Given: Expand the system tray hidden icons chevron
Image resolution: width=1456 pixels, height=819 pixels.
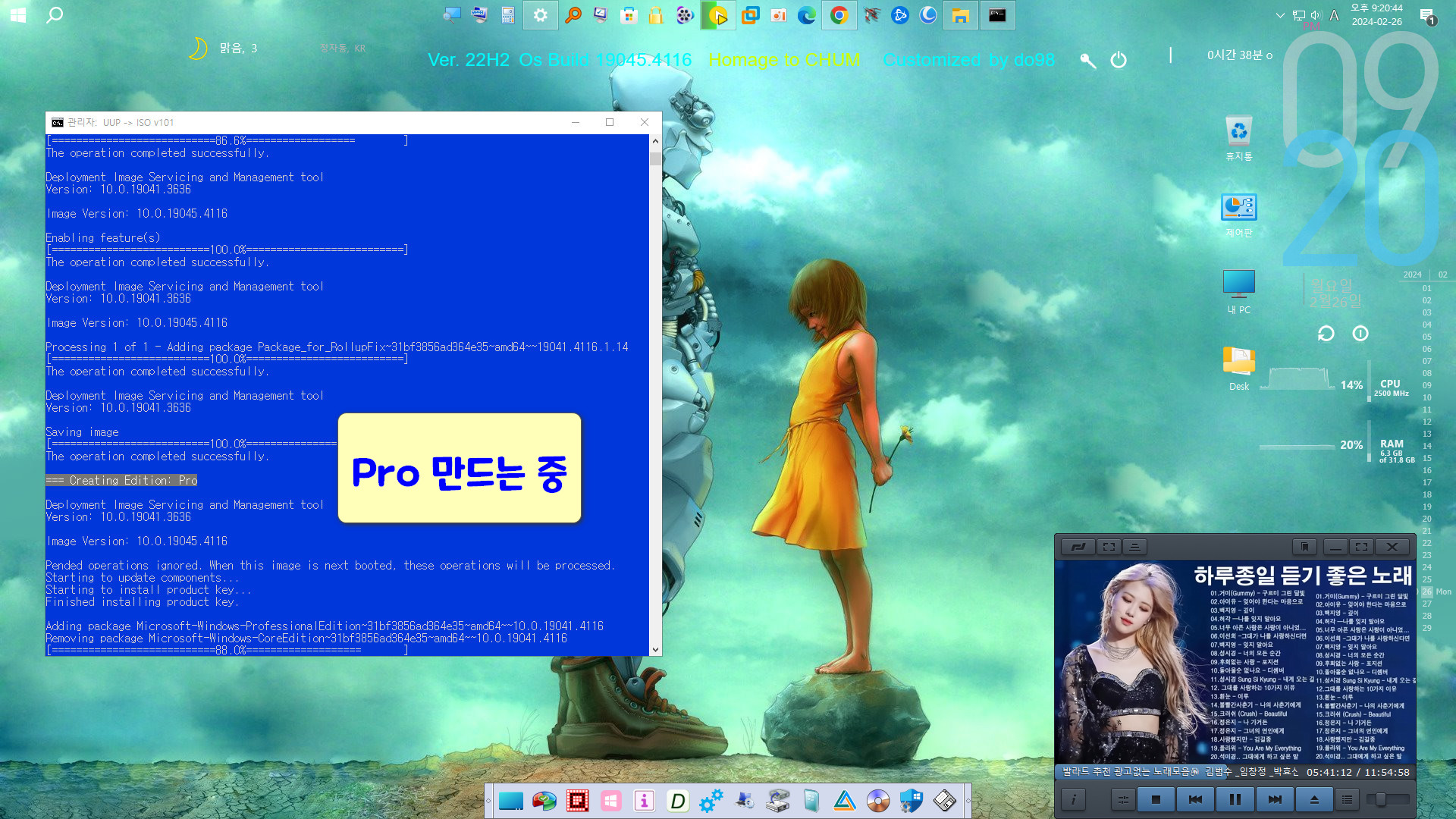Looking at the screenshot, I should [x=1280, y=15].
